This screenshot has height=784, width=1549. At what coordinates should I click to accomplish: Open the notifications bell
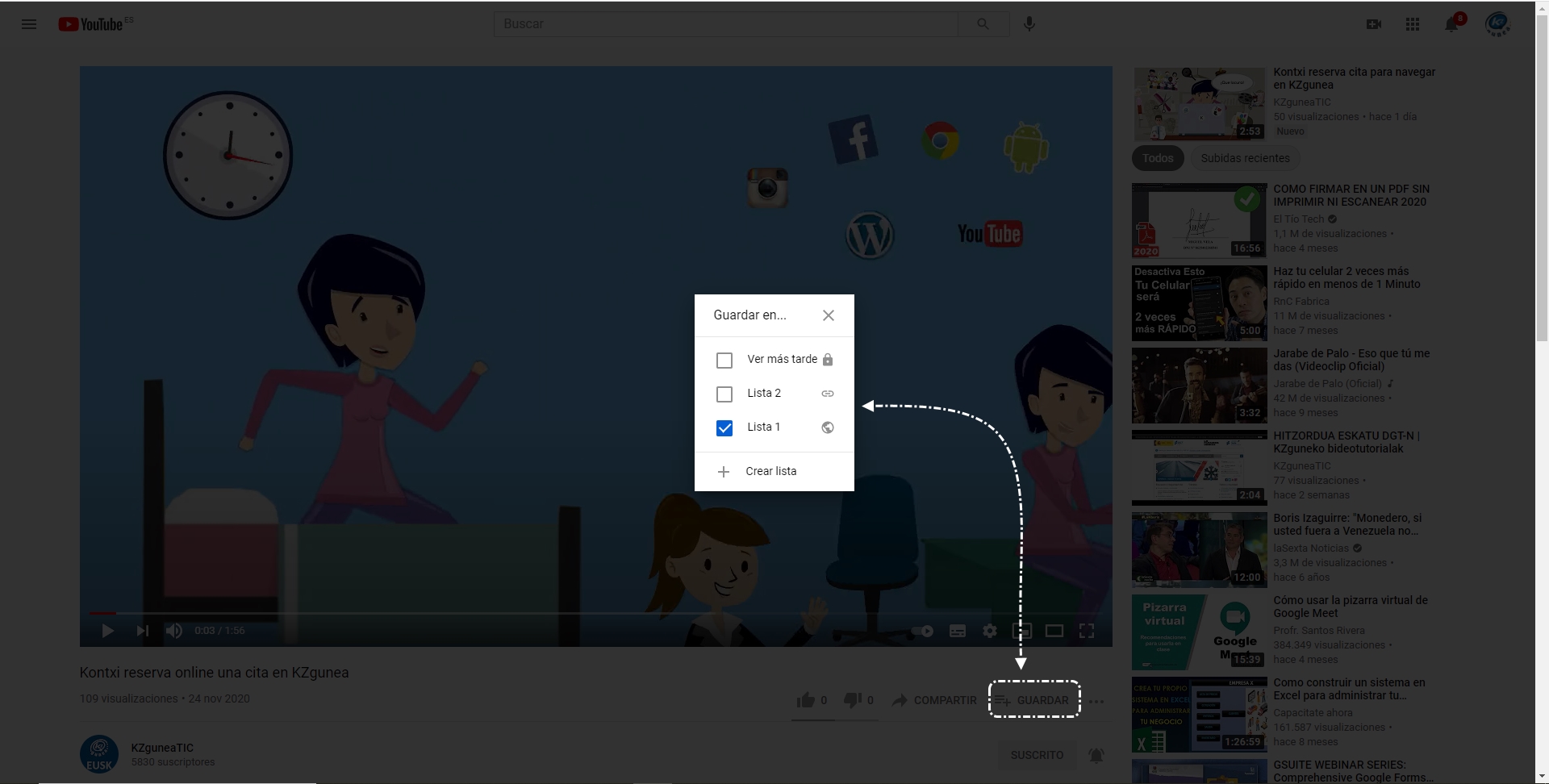pos(1451,24)
